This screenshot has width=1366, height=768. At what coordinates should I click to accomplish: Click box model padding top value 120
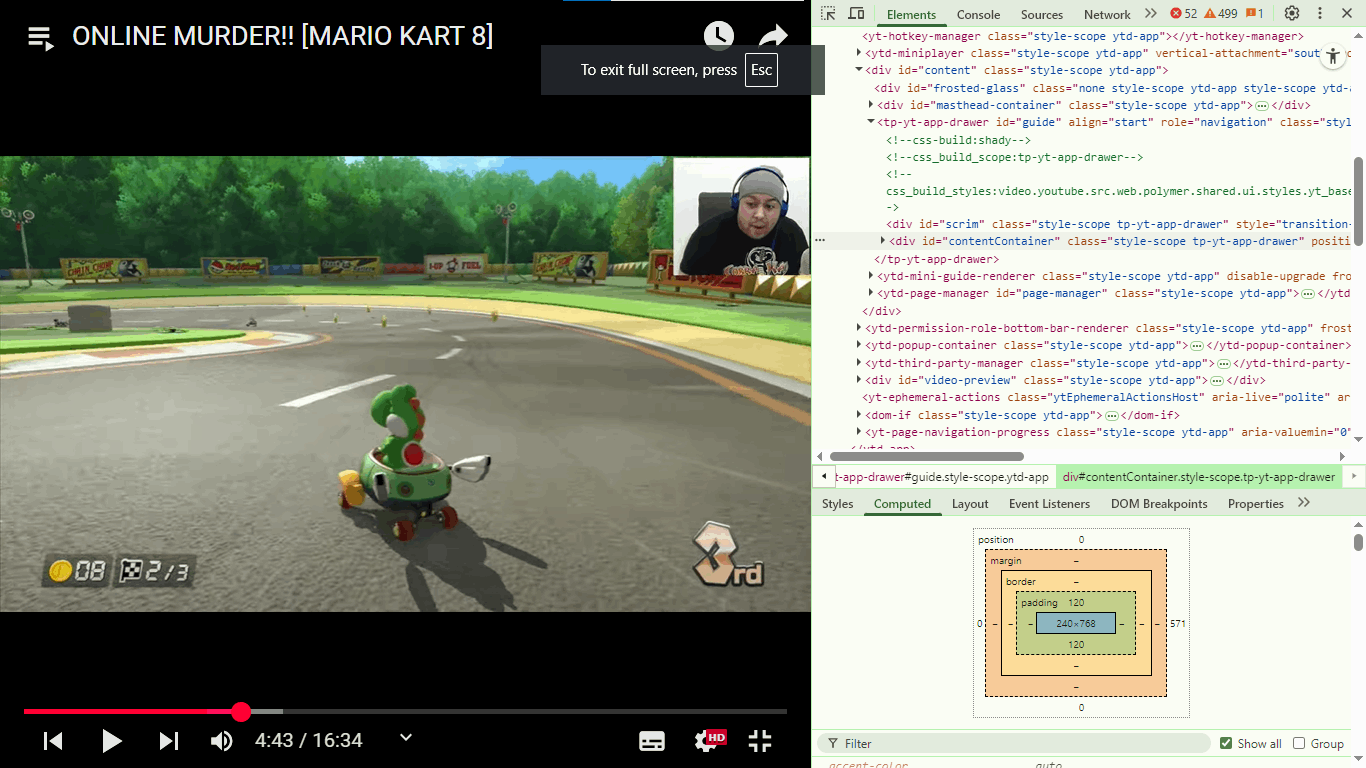click(x=1076, y=603)
